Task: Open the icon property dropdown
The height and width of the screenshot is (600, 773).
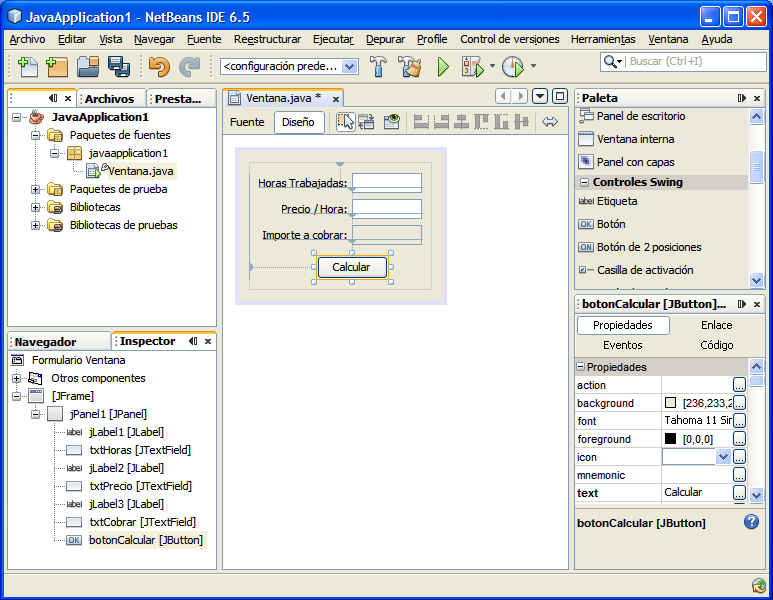Action: click(723, 457)
